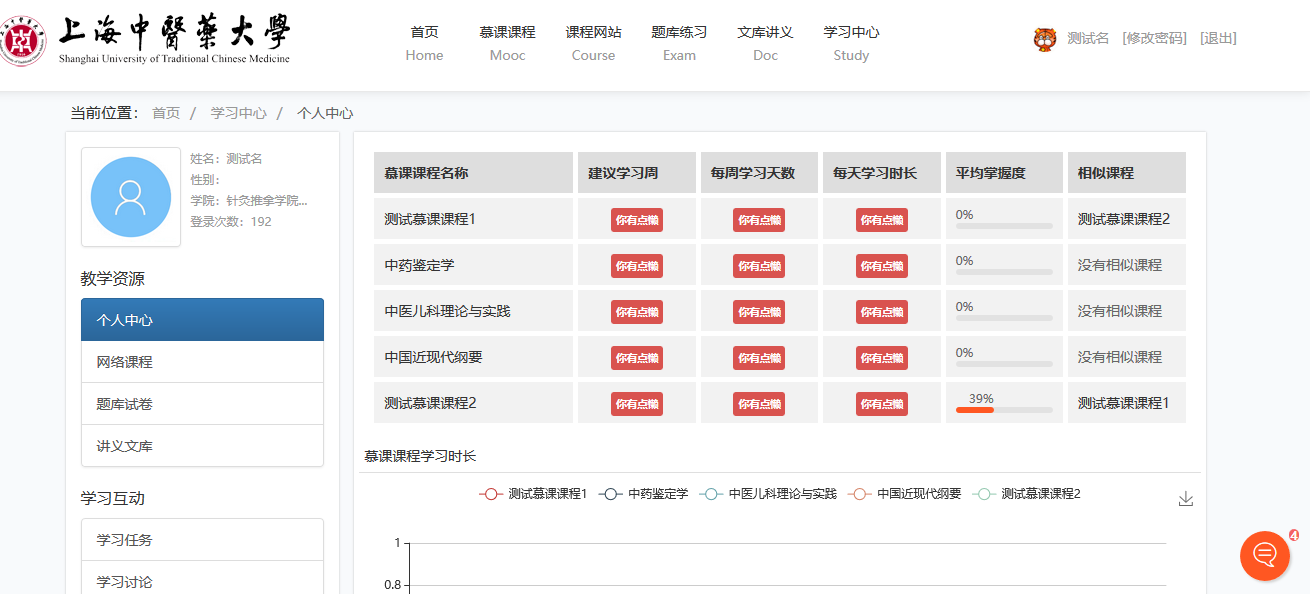Image resolution: width=1311 pixels, height=594 pixels.
Task: Click the blue profile picture placeholder
Action: [131, 197]
